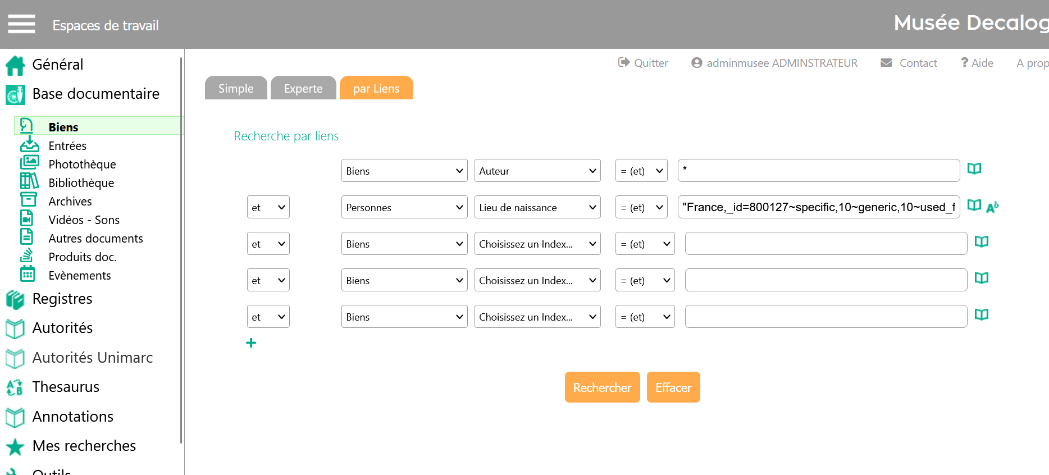Viewport: 1049px width, 475px height.
Task: Open the hamburger menu icon
Action: tap(22, 24)
